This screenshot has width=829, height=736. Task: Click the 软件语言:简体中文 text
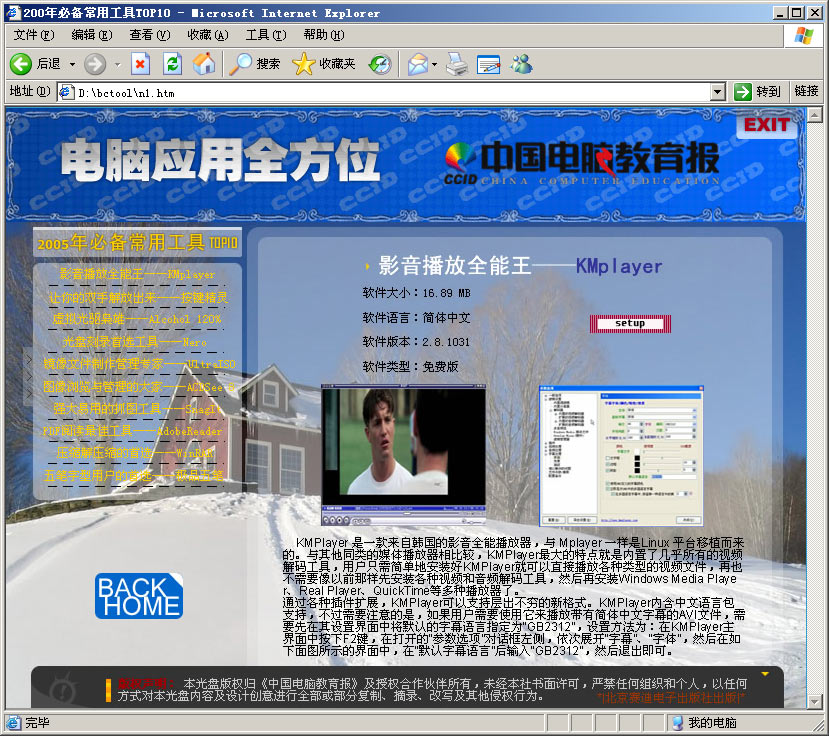tap(416, 318)
